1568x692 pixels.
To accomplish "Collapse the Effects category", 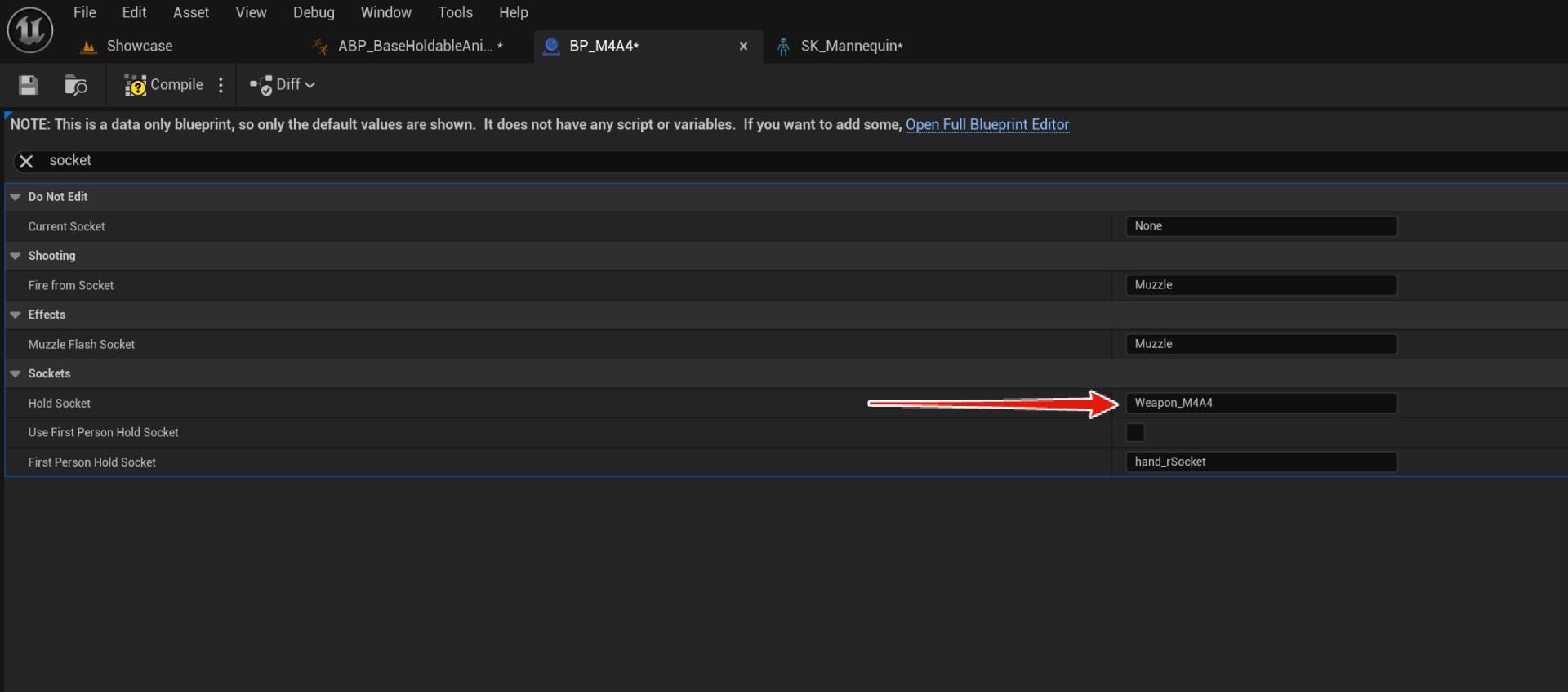I will click(15, 315).
